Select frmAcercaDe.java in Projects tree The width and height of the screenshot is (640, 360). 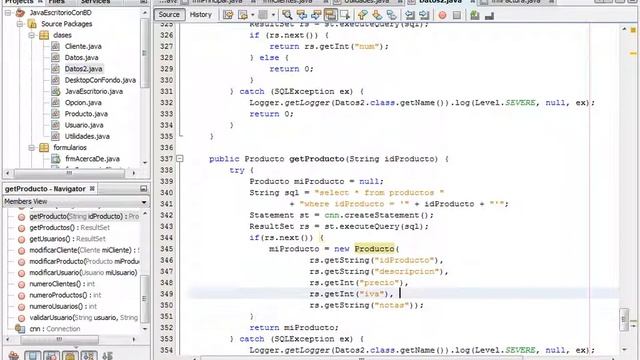[92, 159]
